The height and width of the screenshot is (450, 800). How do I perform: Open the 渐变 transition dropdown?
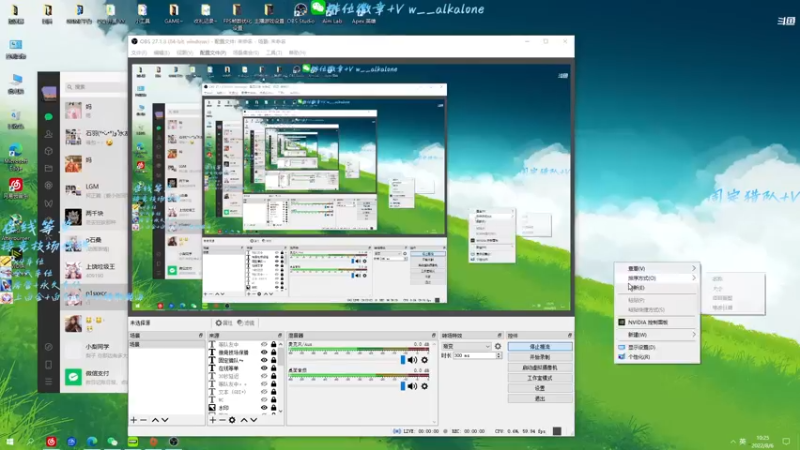coord(466,346)
